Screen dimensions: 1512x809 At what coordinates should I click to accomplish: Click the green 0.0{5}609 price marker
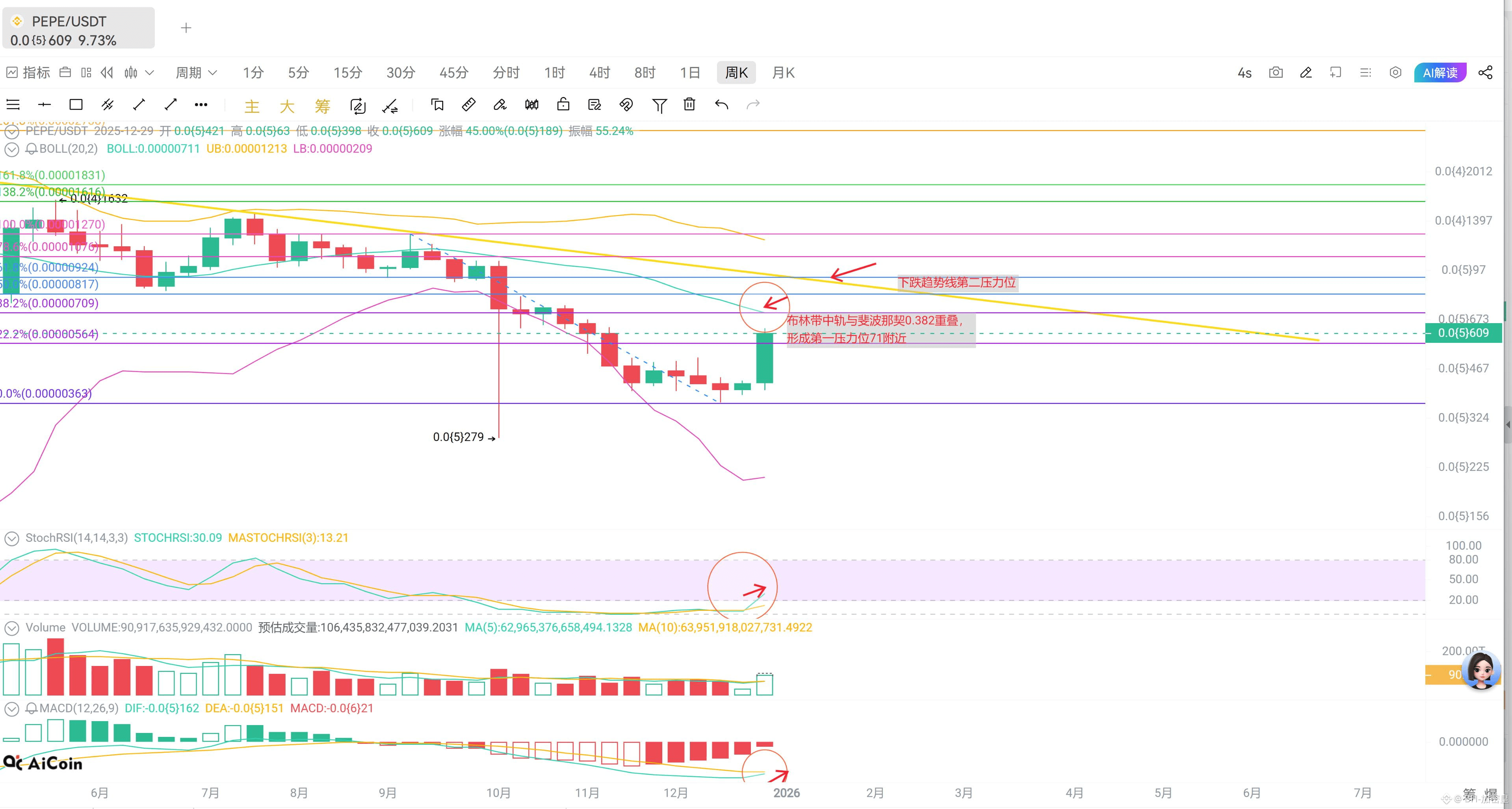point(1463,333)
